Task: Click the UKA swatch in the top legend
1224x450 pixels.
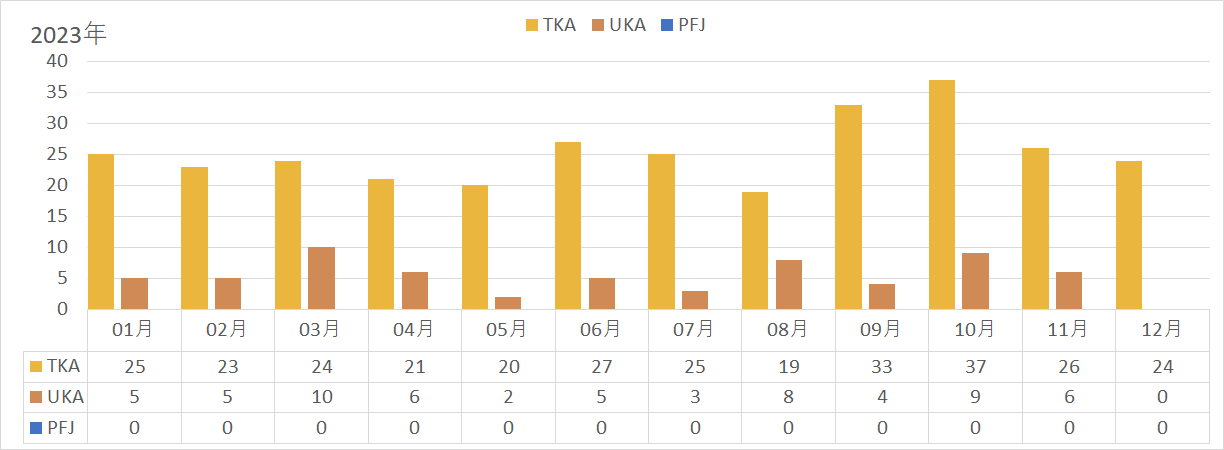Action: click(599, 25)
